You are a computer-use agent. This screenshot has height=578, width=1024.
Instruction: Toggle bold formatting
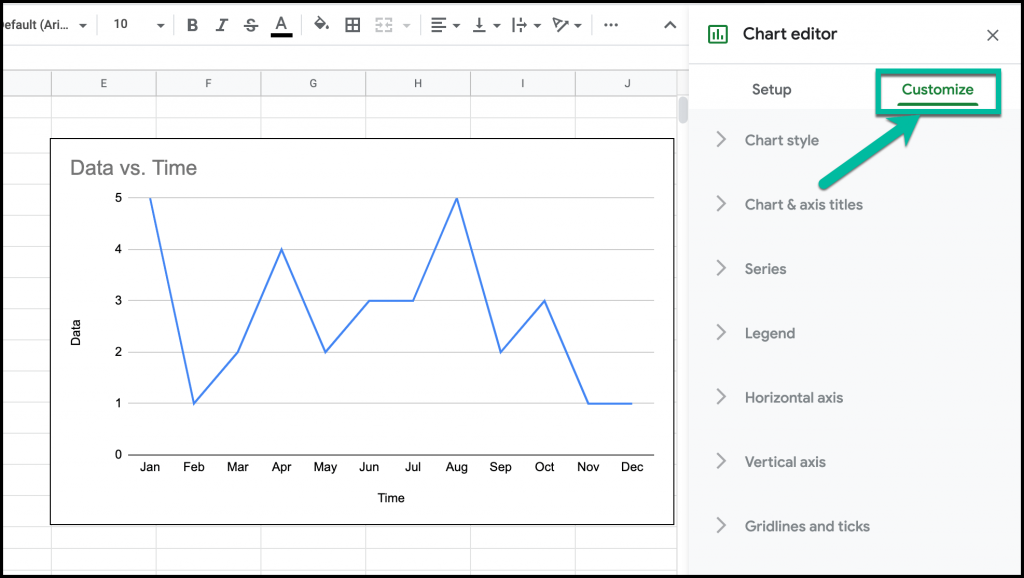(192, 25)
